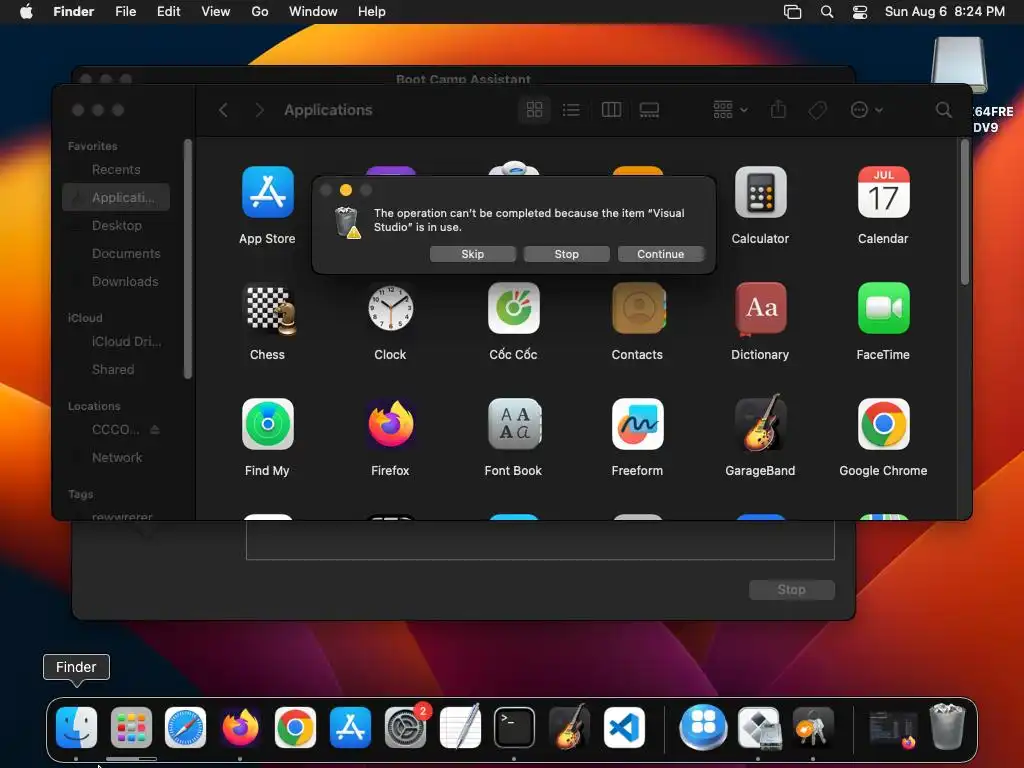Open Terminal from the Dock
This screenshot has width=1024, height=768.
tap(514, 728)
